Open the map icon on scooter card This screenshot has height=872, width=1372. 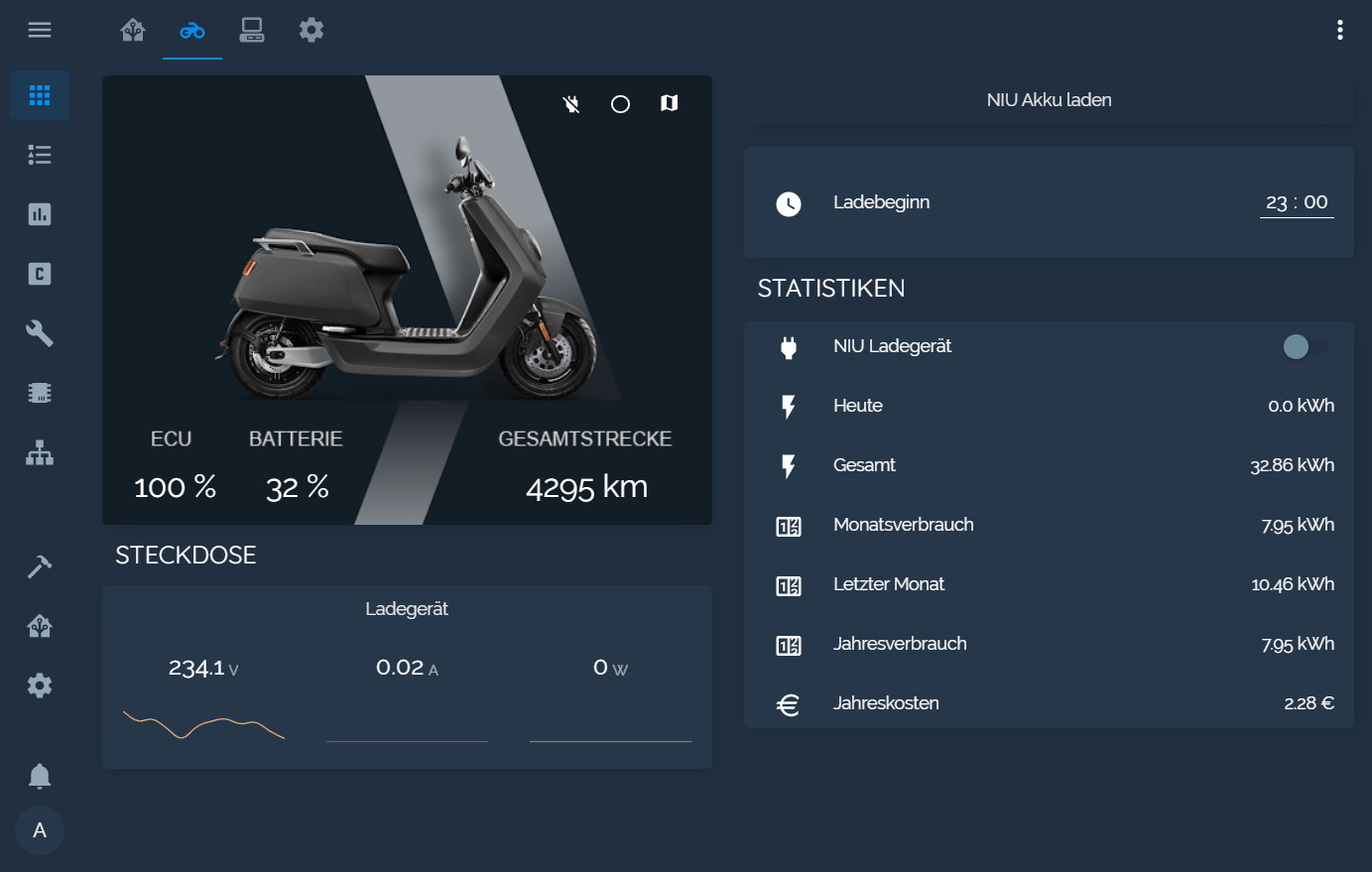coord(670,103)
